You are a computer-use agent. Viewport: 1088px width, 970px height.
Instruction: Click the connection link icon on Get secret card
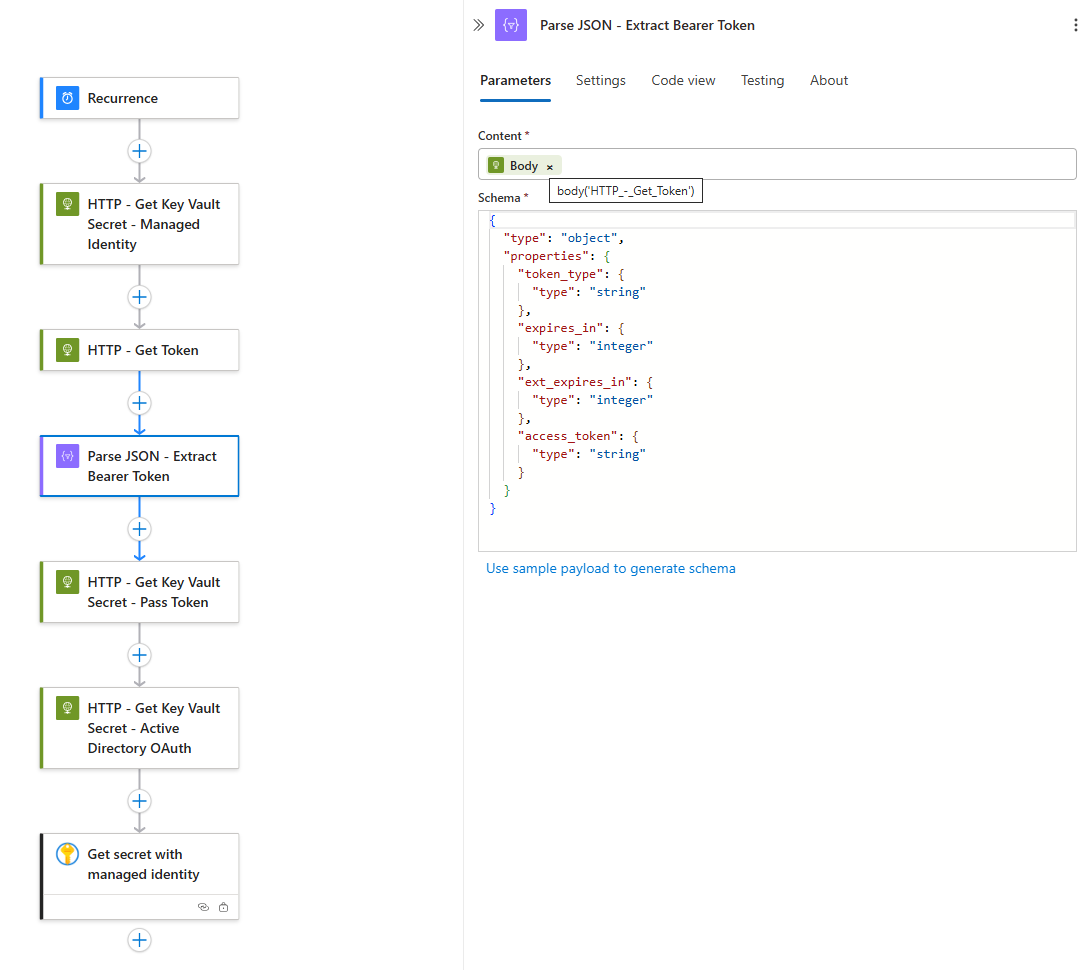point(203,907)
